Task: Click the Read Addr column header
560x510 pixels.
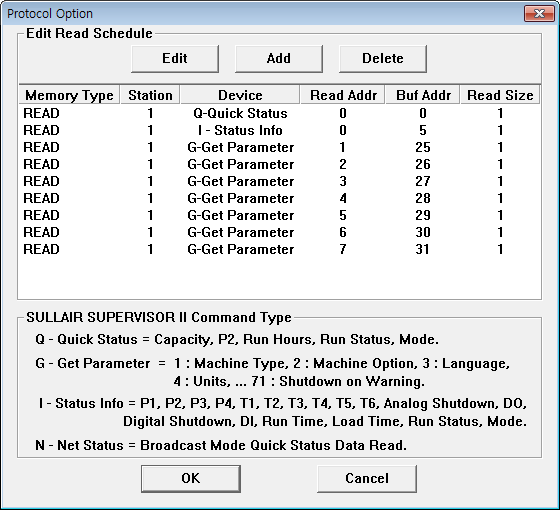Action: (343, 95)
